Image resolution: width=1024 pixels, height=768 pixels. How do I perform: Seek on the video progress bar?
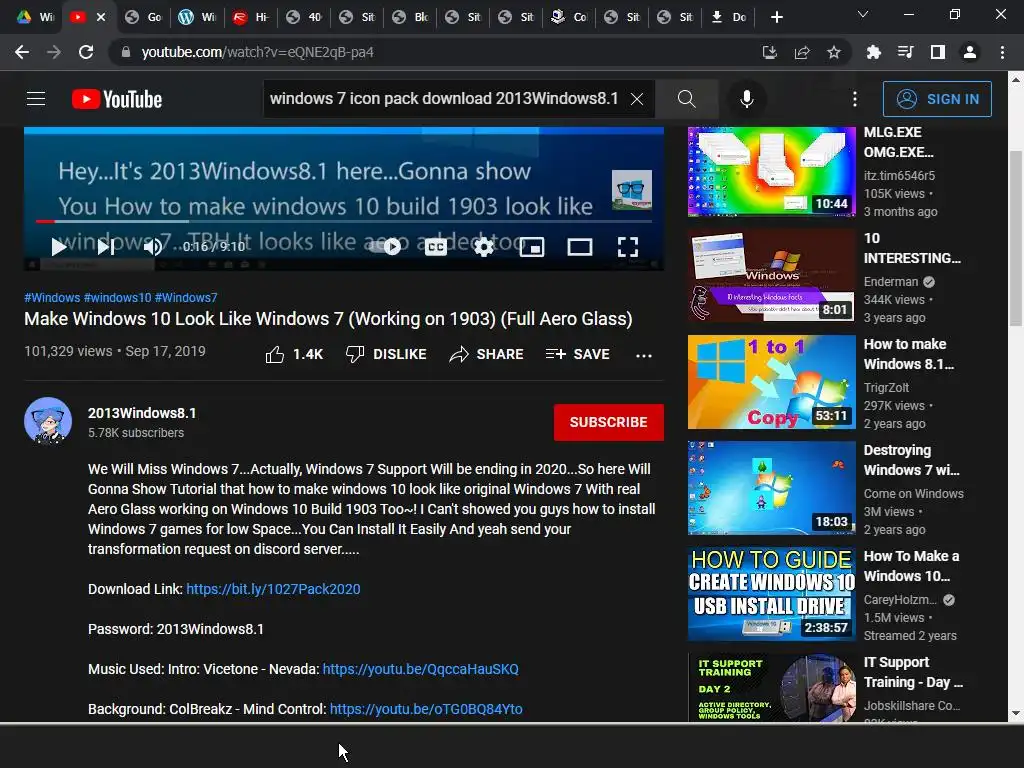(x=344, y=221)
